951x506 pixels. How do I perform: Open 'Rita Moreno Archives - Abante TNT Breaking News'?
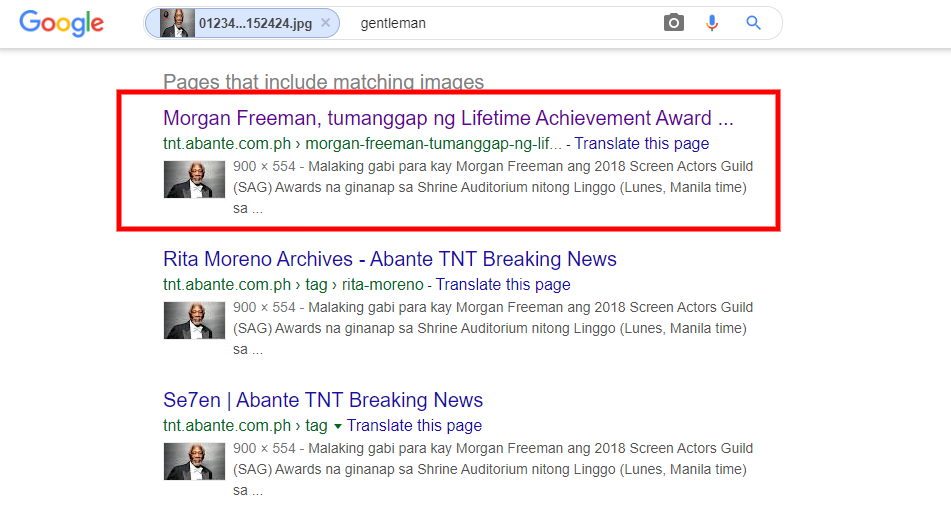[390, 259]
